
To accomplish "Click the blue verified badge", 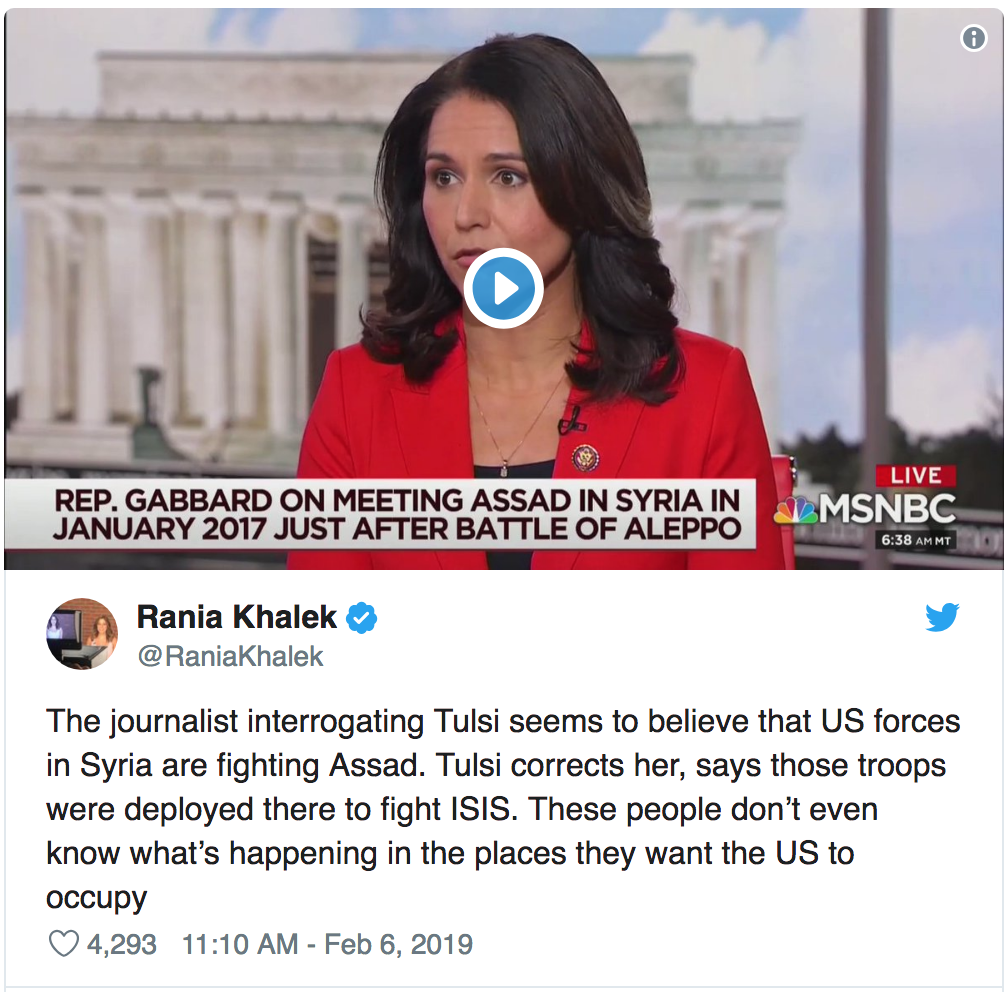I will tap(362, 618).
